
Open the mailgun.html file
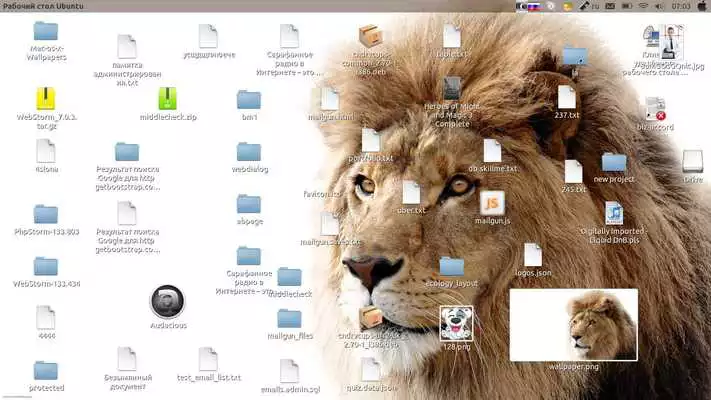[x=330, y=99]
